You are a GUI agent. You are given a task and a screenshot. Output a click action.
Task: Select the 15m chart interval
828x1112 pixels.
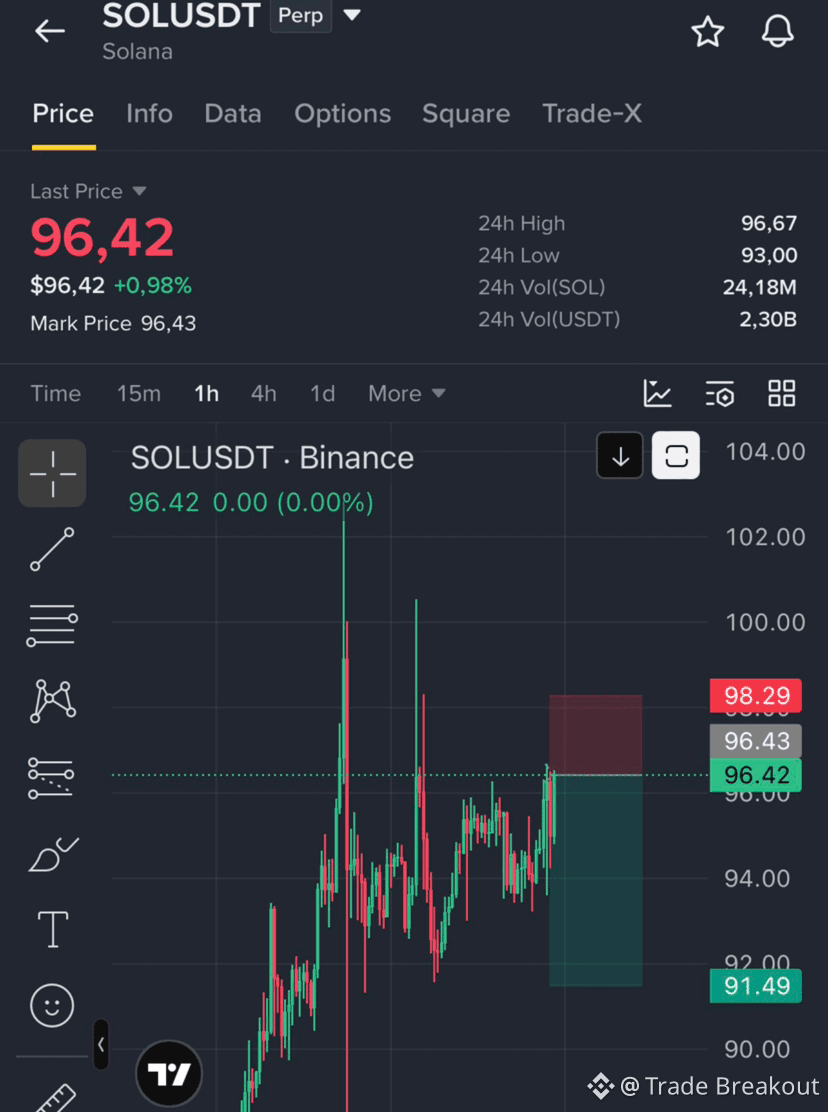point(139,394)
